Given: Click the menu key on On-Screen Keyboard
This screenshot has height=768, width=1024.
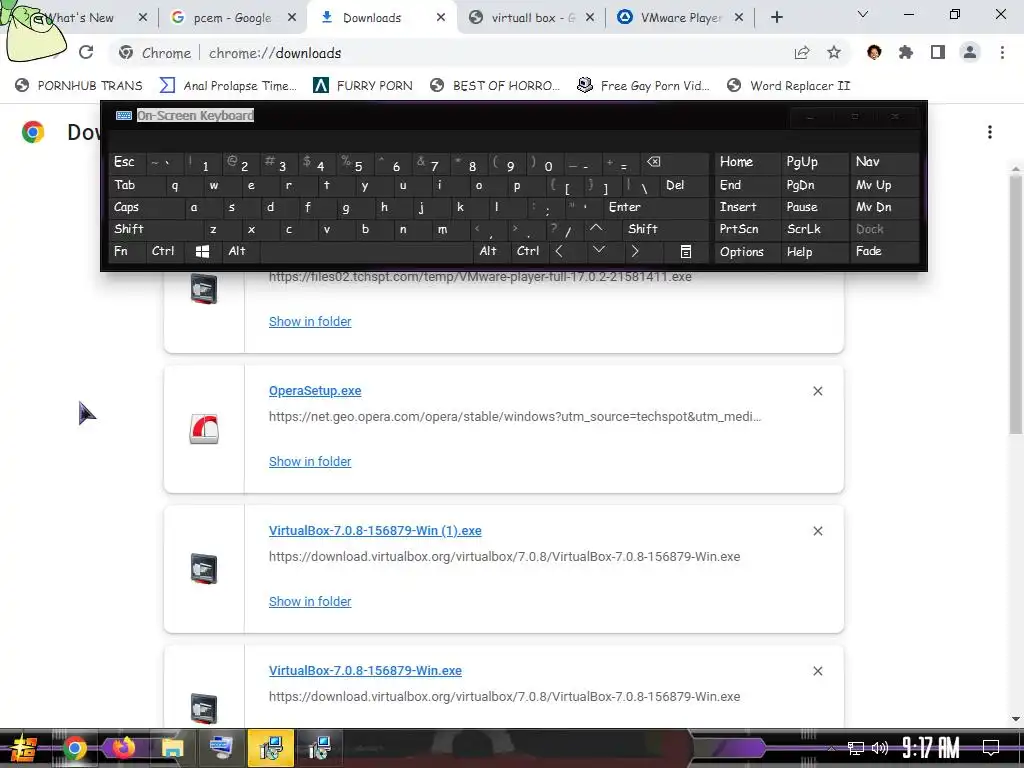Looking at the screenshot, I should pyautogui.click(x=686, y=251).
